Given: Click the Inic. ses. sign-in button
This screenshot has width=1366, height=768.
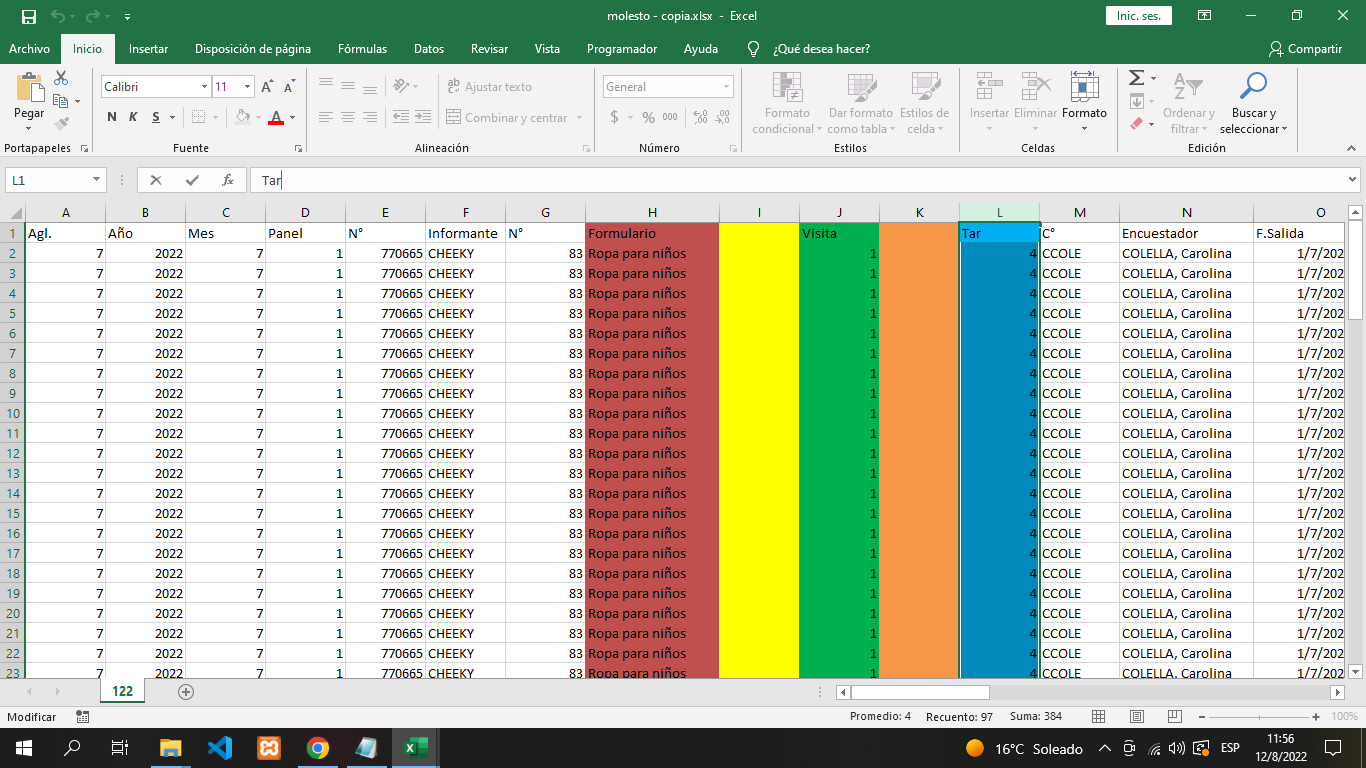Looking at the screenshot, I should 1138,16.
